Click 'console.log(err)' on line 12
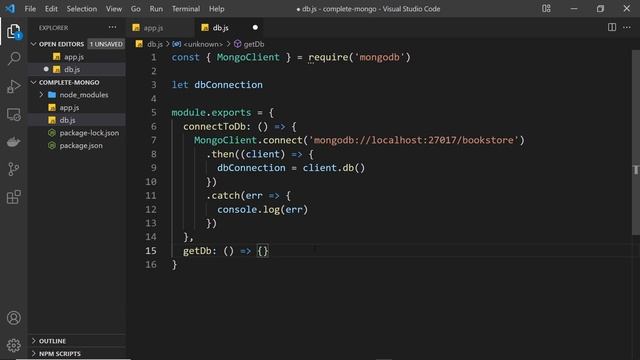640x360 pixels. tap(262, 209)
